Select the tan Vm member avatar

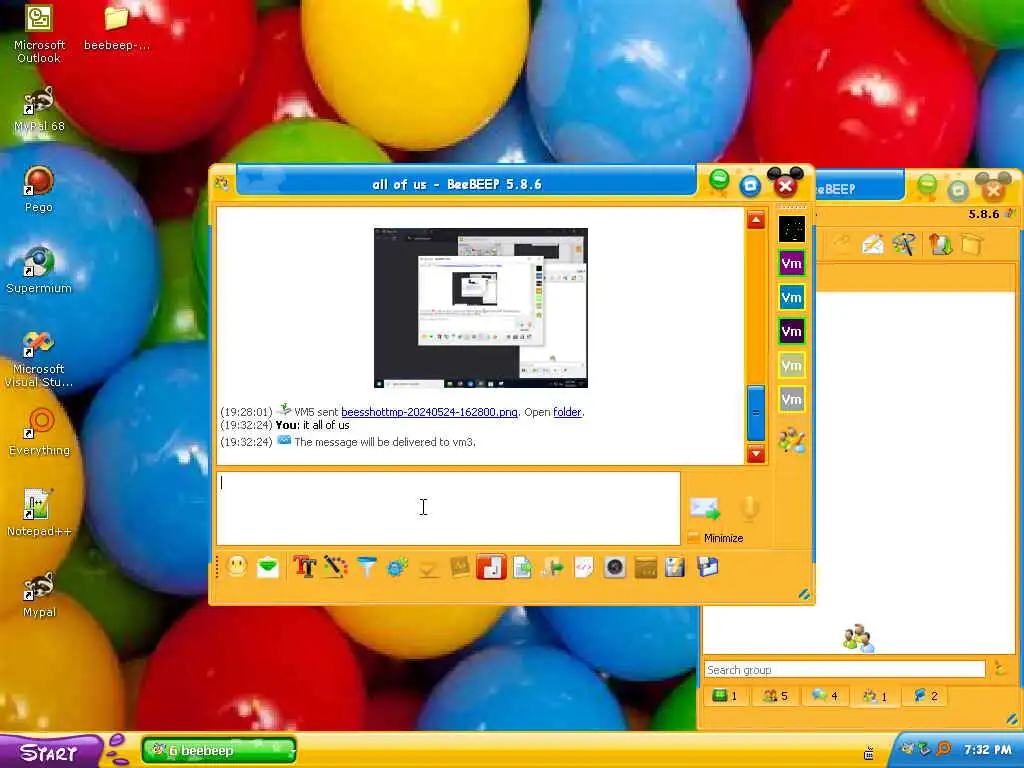coord(792,365)
